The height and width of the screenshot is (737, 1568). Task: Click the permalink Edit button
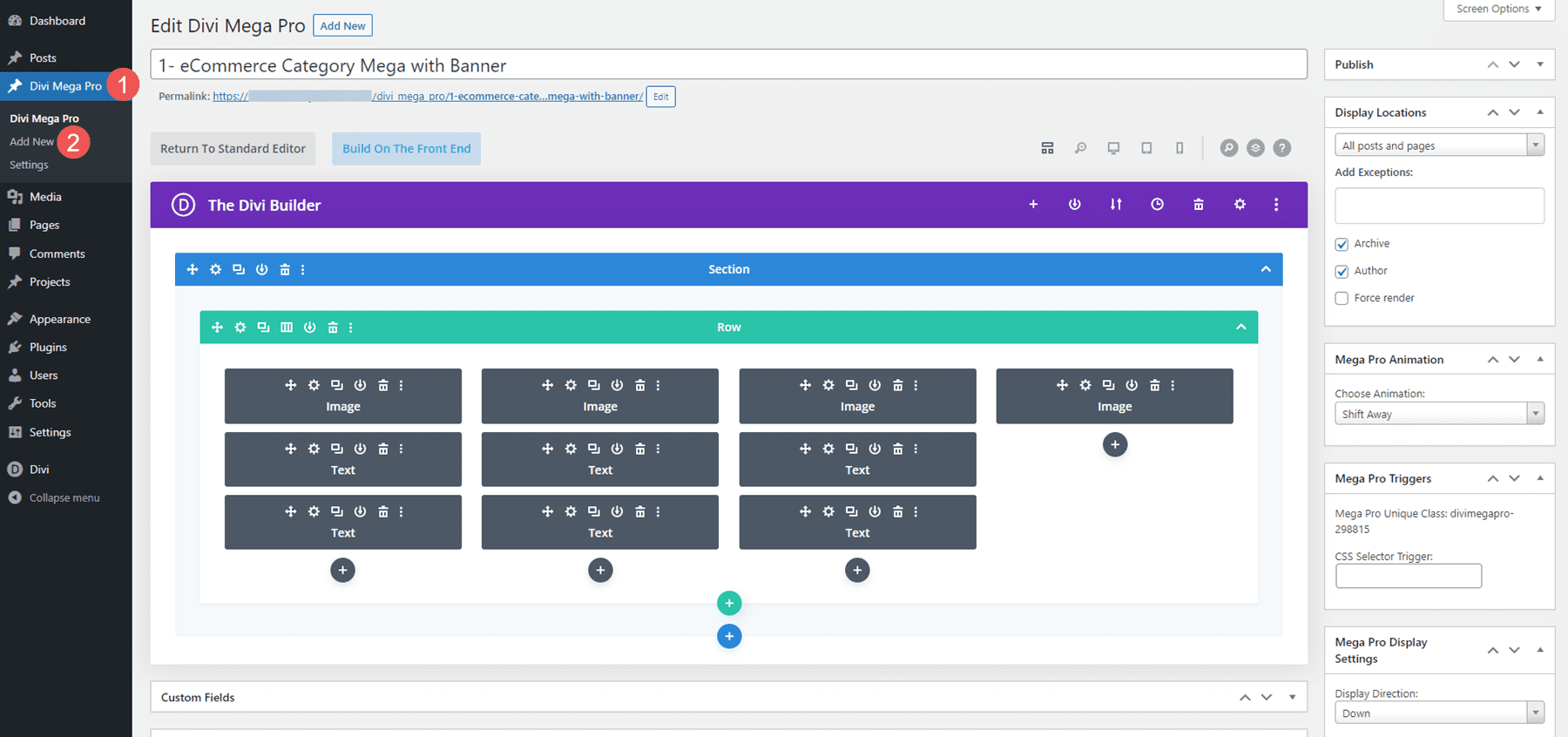[661, 97]
